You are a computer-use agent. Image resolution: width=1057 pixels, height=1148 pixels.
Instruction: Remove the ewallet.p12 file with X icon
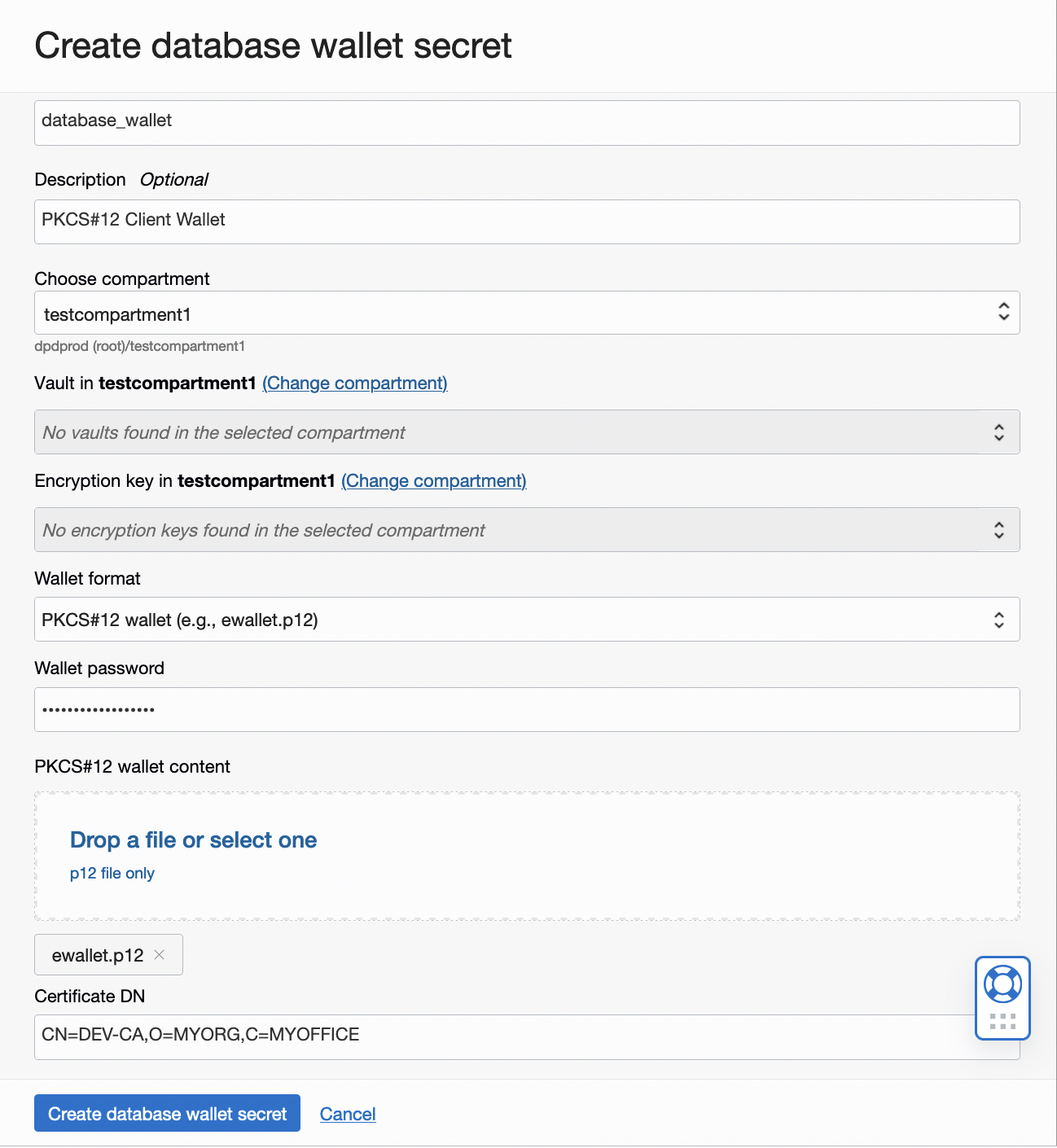pos(160,955)
